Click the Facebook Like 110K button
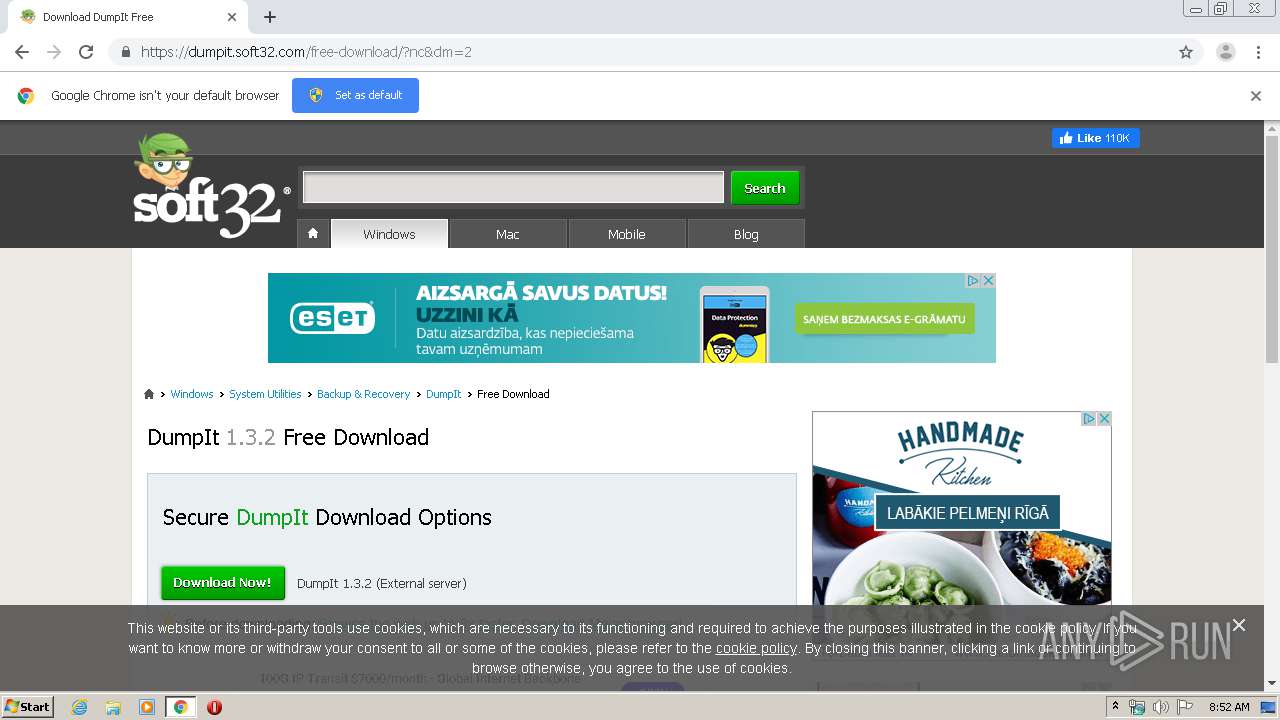The height and width of the screenshot is (720, 1280). (x=1095, y=138)
